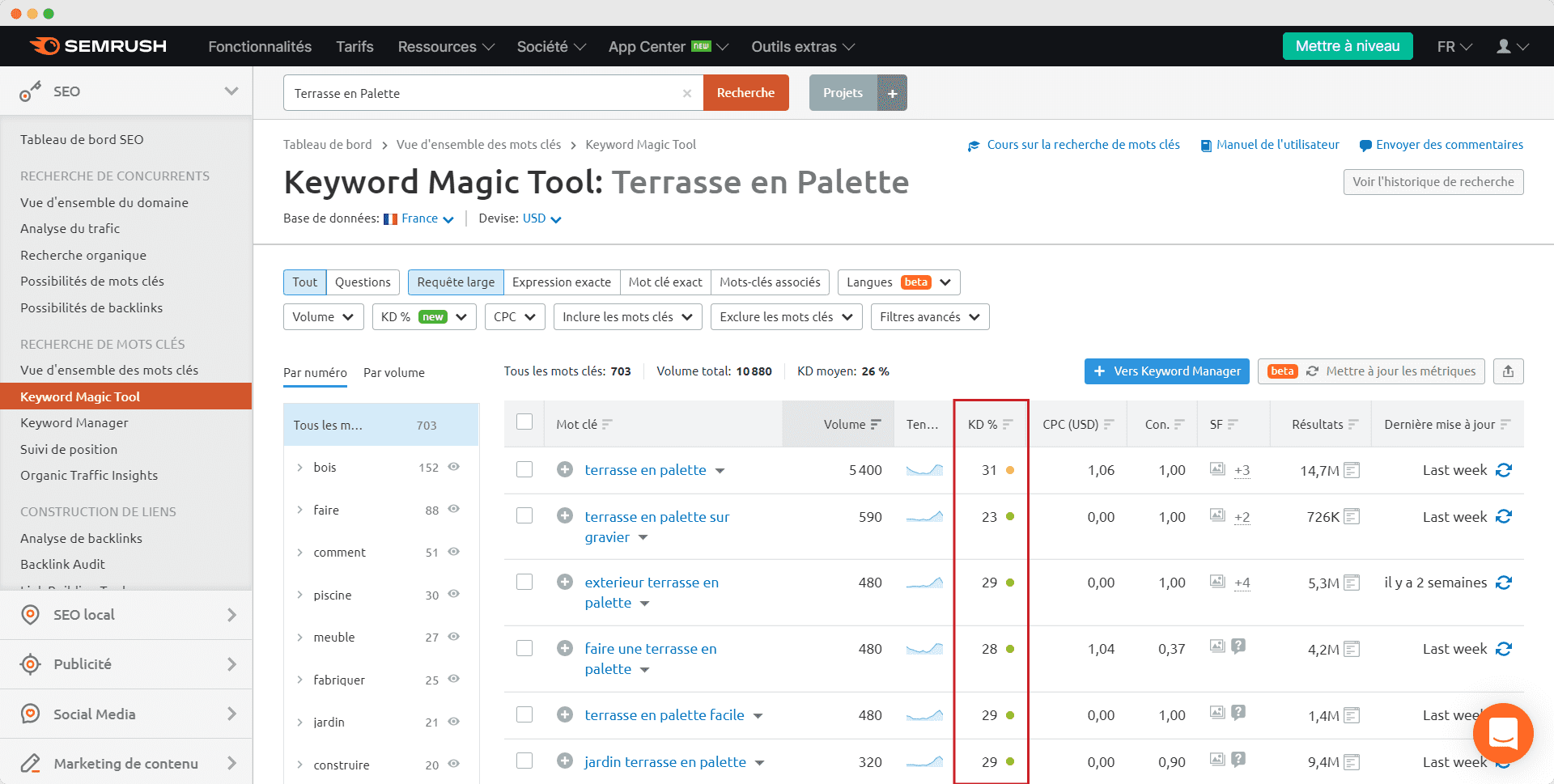Change database country from France
This screenshot has height=784, width=1554.
(418, 218)
